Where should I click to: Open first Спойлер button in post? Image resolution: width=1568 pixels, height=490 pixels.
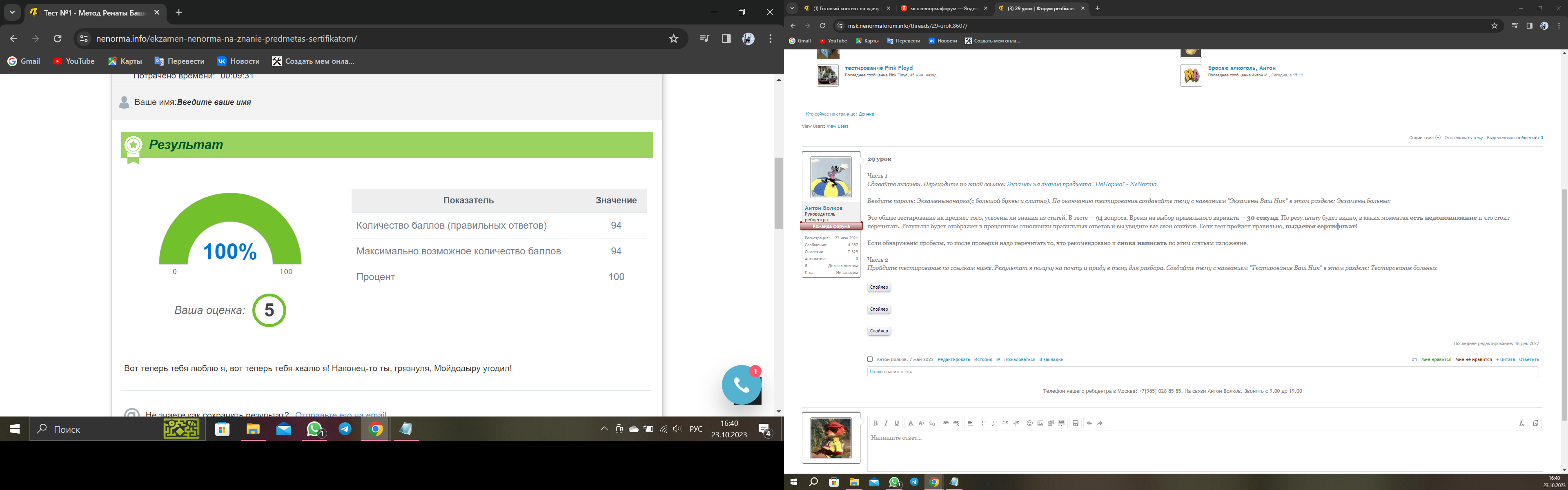point(879,287)
